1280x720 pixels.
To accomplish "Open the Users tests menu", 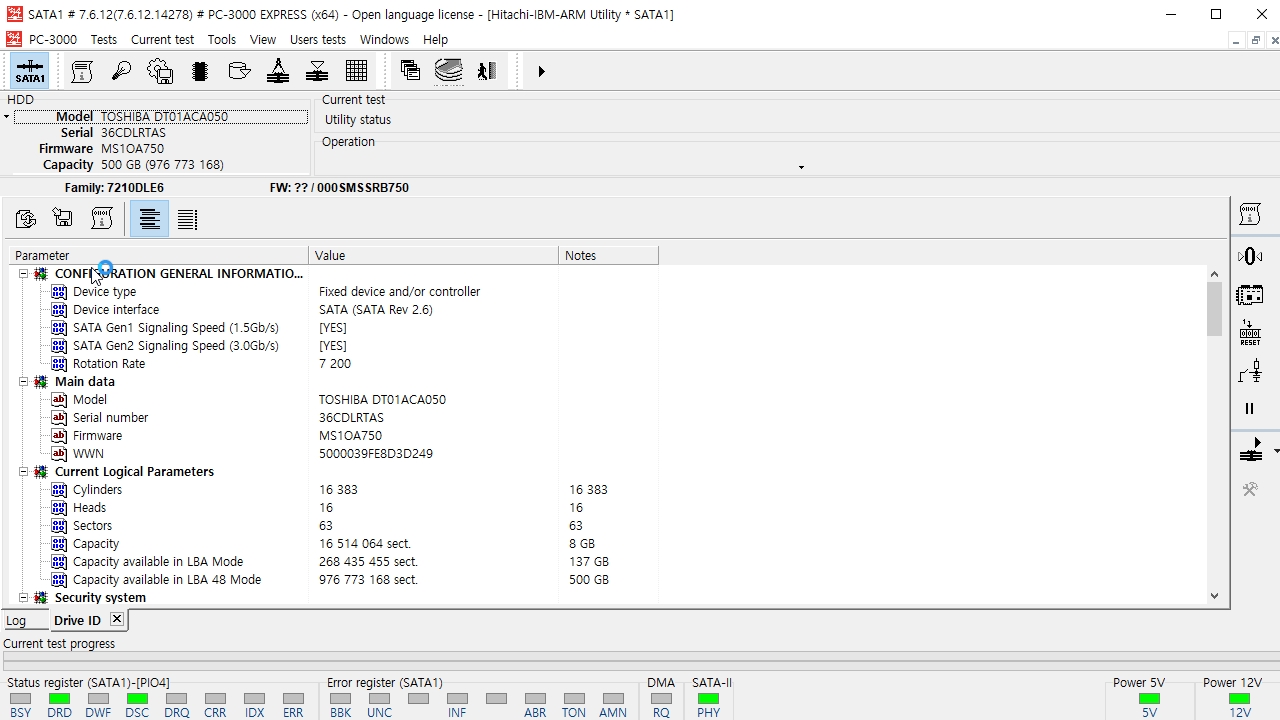I will 317,40.
